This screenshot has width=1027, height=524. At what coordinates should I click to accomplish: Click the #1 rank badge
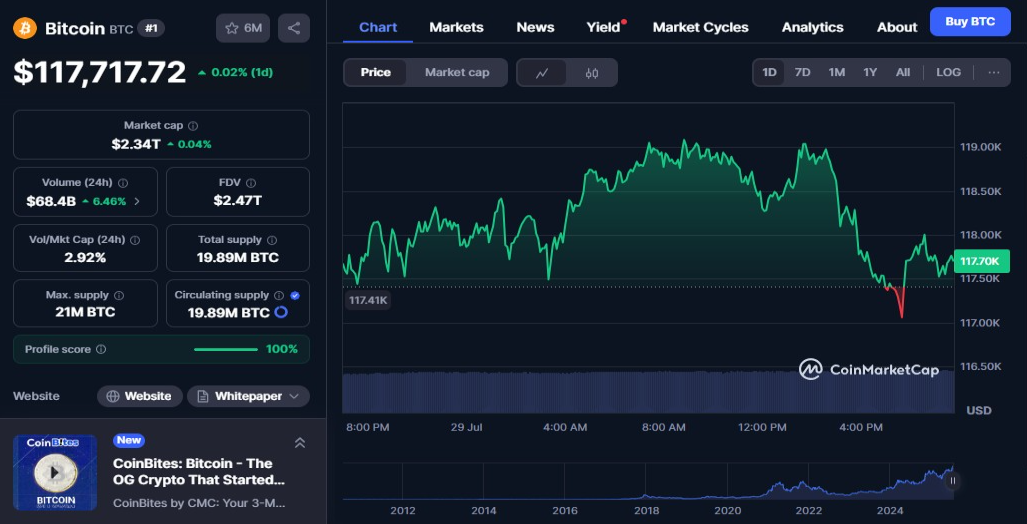tap(151, 28)
